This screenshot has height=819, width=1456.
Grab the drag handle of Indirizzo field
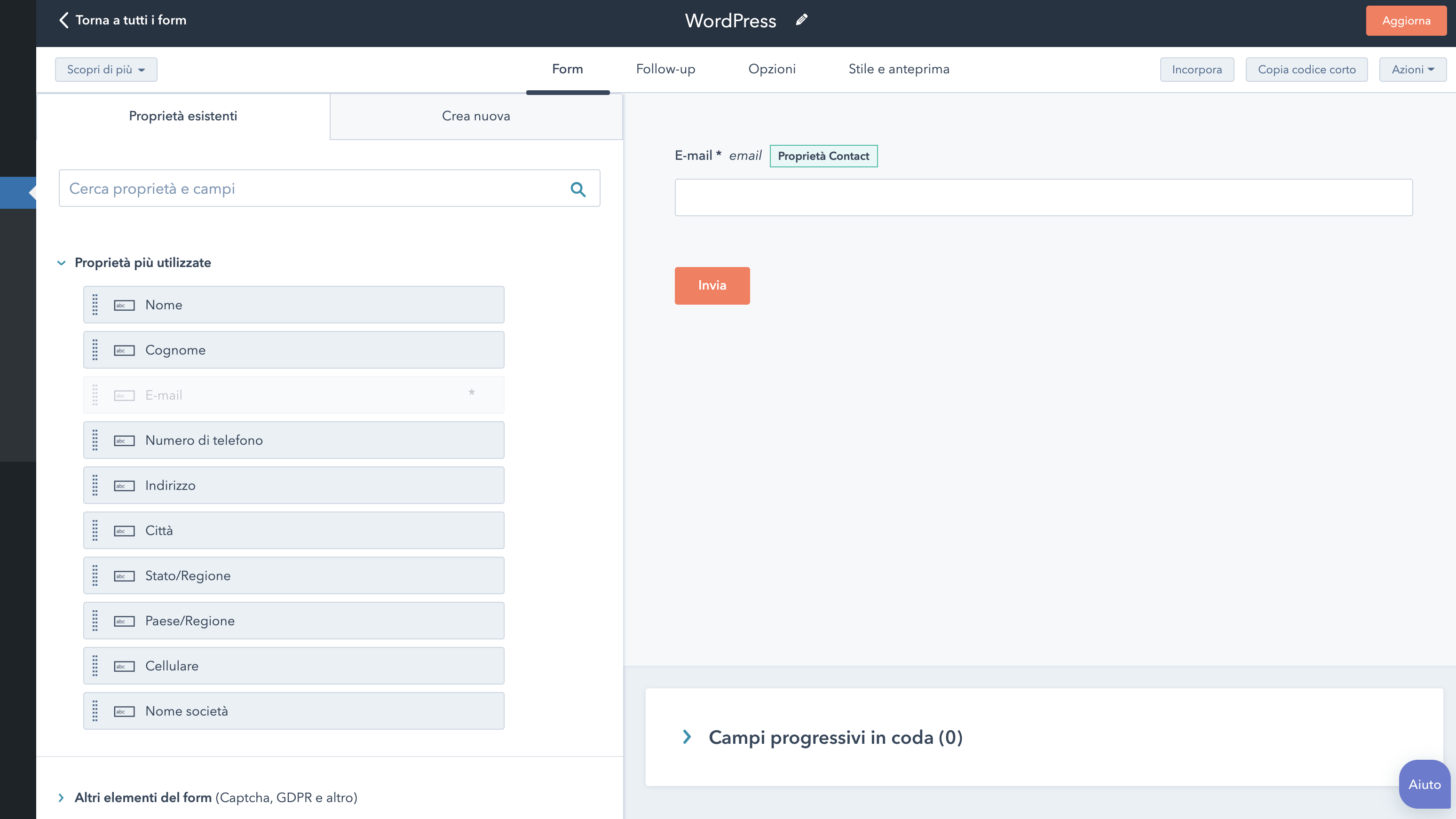coord(95,486)
